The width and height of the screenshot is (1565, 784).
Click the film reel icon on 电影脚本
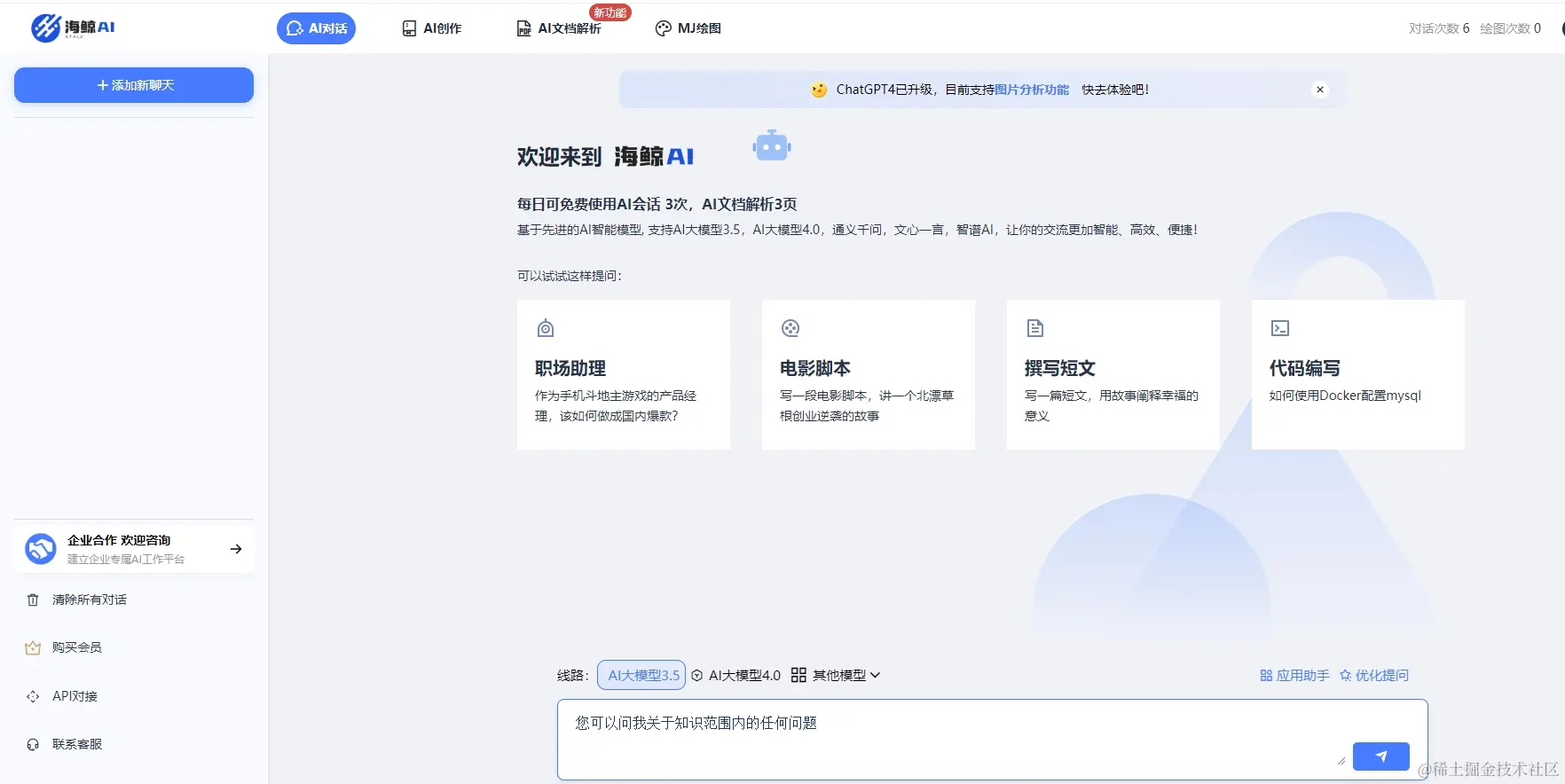point(790,328)
